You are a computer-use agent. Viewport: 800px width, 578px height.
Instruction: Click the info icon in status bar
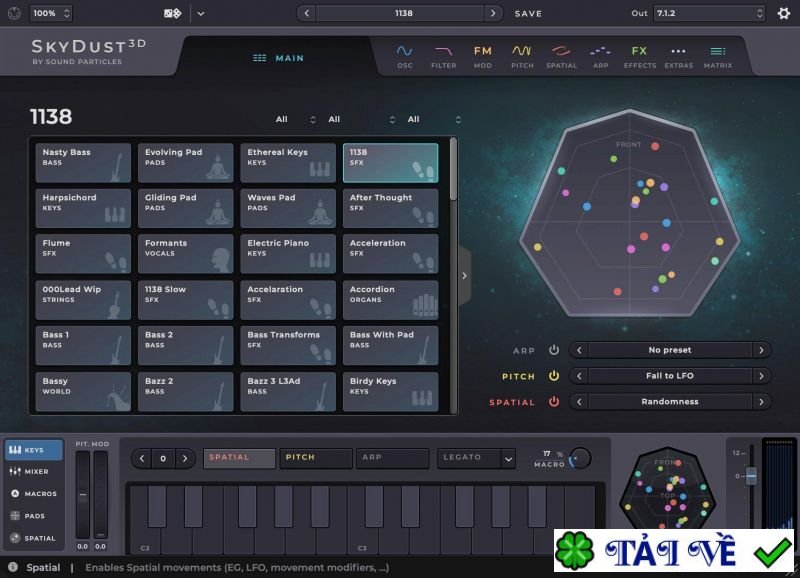point(13,567)
